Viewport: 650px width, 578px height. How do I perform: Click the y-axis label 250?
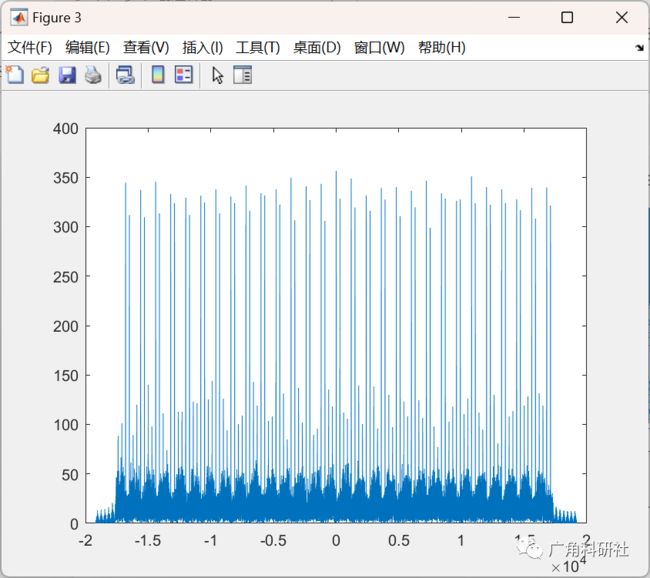(x=66, y=277)
